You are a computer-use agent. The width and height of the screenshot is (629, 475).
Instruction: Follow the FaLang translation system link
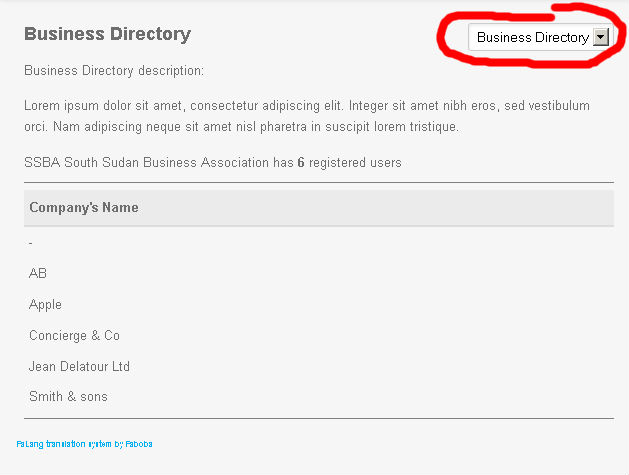pyautogui.click(x=84, y=444)
